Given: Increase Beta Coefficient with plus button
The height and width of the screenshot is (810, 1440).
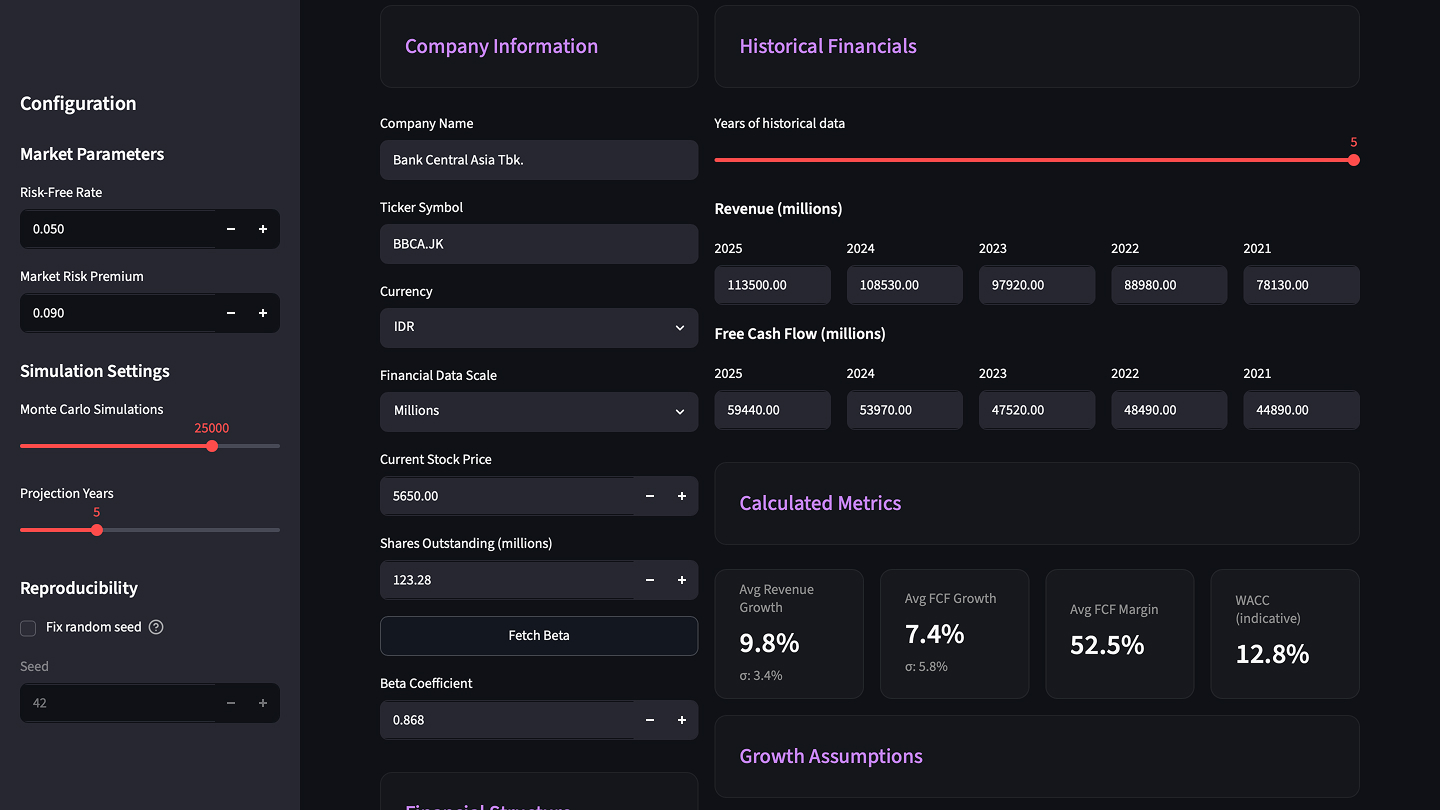Looking at the screenshot, I should click(x=682, y=720).
